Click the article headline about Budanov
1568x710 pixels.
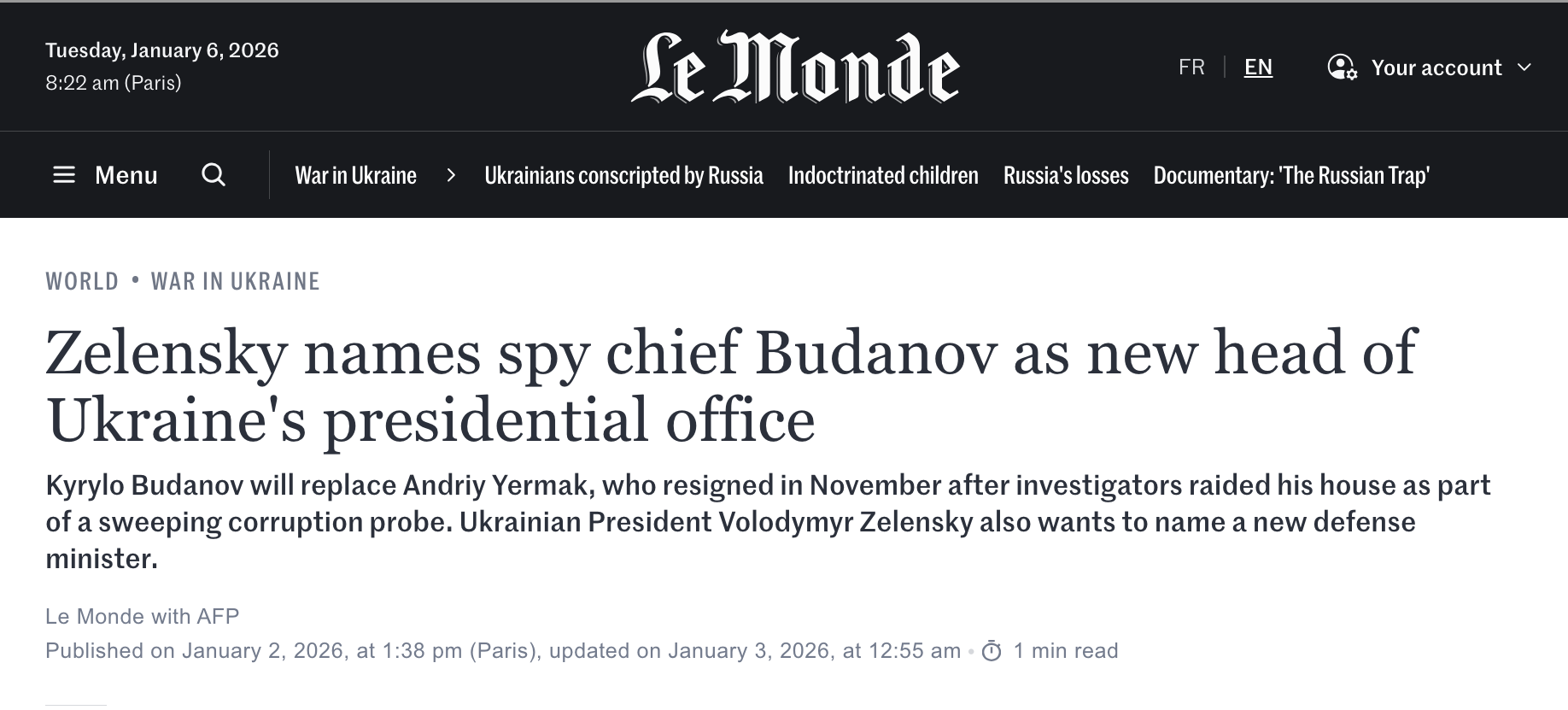click(x=731, y=386)
